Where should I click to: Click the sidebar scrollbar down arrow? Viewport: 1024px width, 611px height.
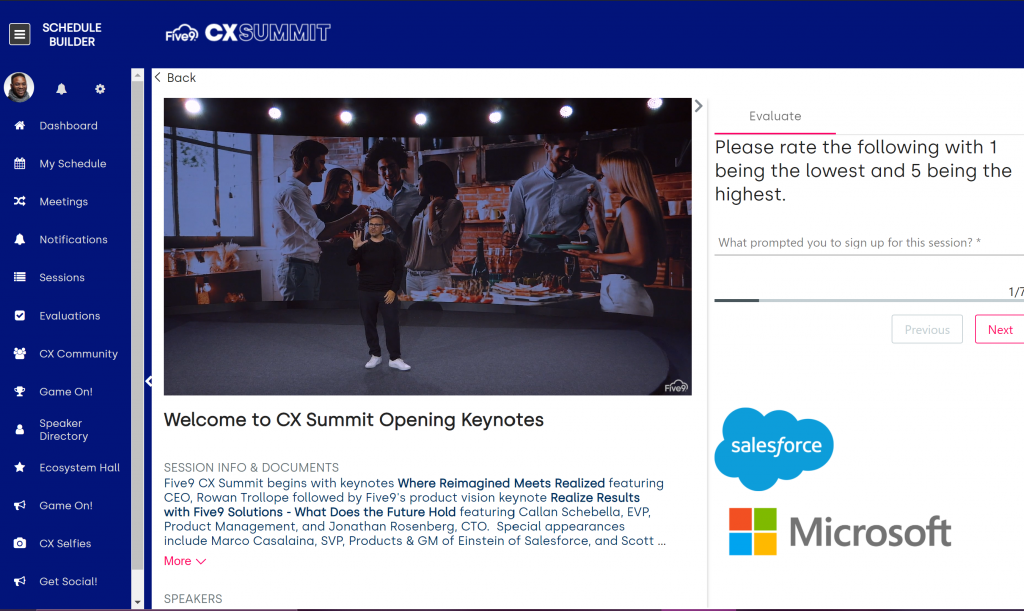(137, 603)
